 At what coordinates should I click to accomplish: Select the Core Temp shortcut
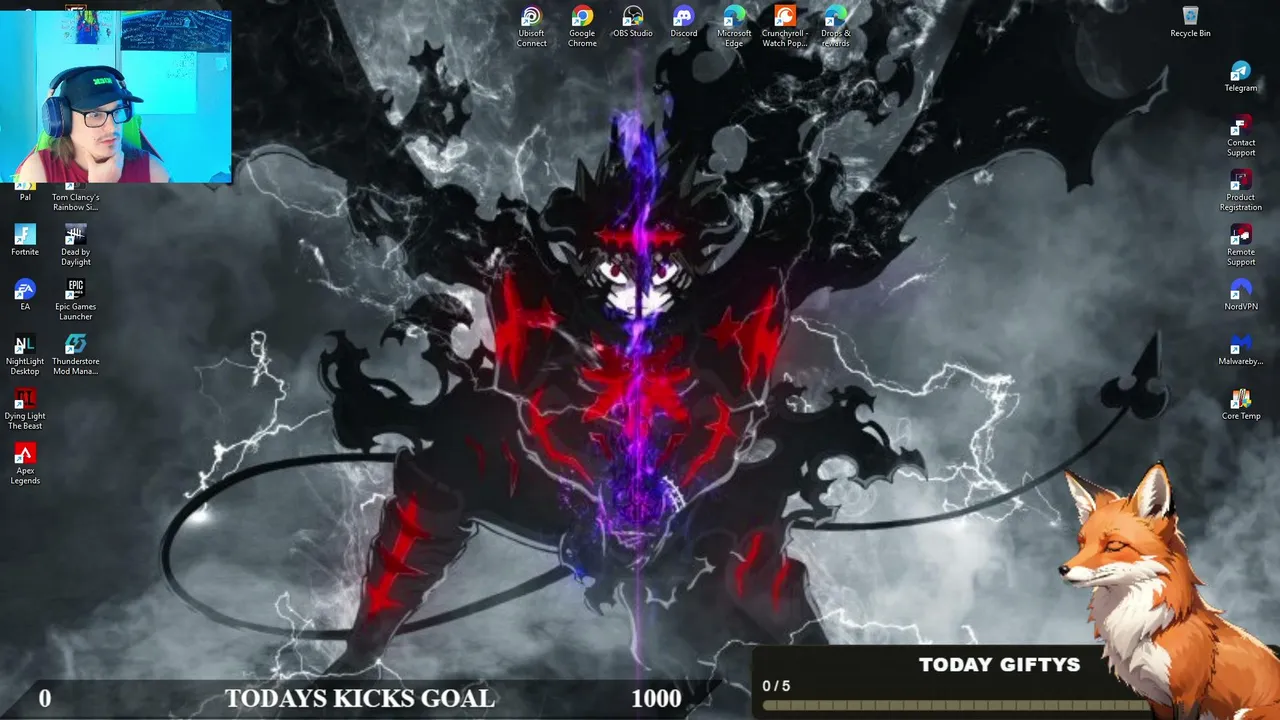pyautogui.click(x=1241, y=405)
